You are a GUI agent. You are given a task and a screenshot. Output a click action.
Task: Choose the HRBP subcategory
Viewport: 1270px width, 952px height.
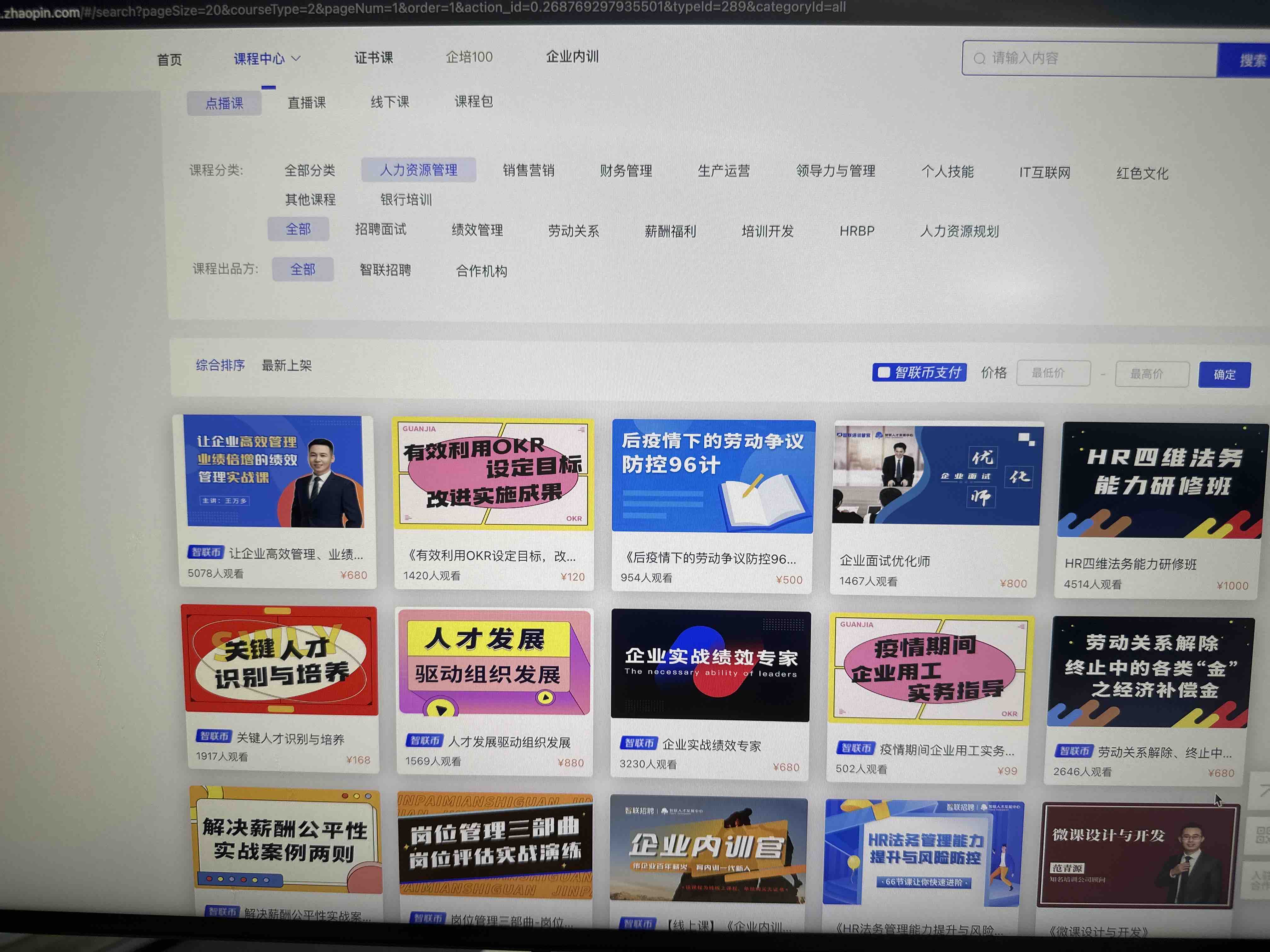(857, 231)
